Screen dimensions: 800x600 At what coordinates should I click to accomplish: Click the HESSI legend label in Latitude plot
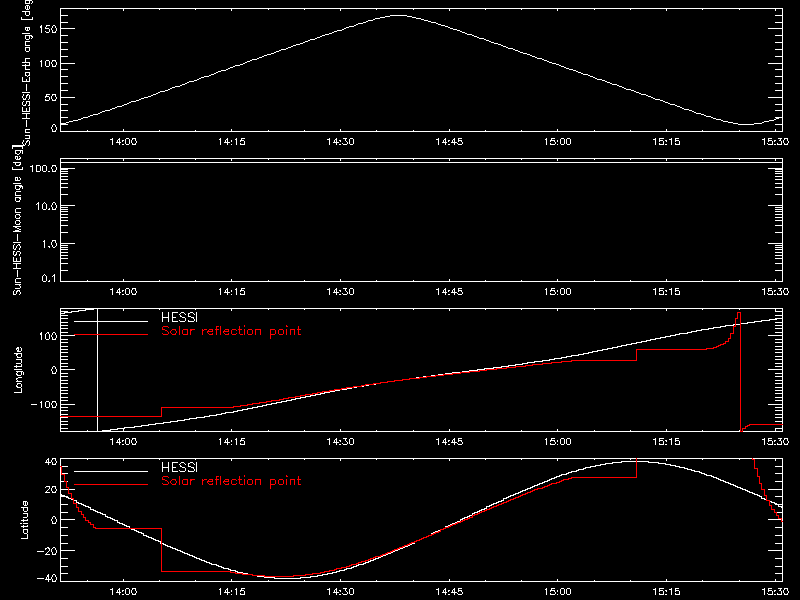(x=179, y=467)
